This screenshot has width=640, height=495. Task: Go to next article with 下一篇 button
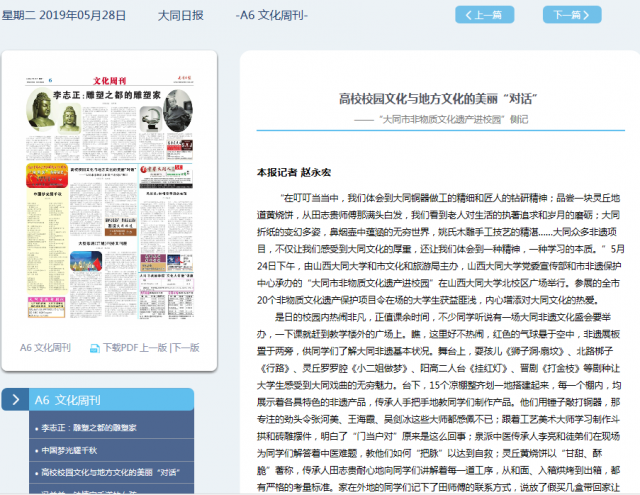[572, 15]
